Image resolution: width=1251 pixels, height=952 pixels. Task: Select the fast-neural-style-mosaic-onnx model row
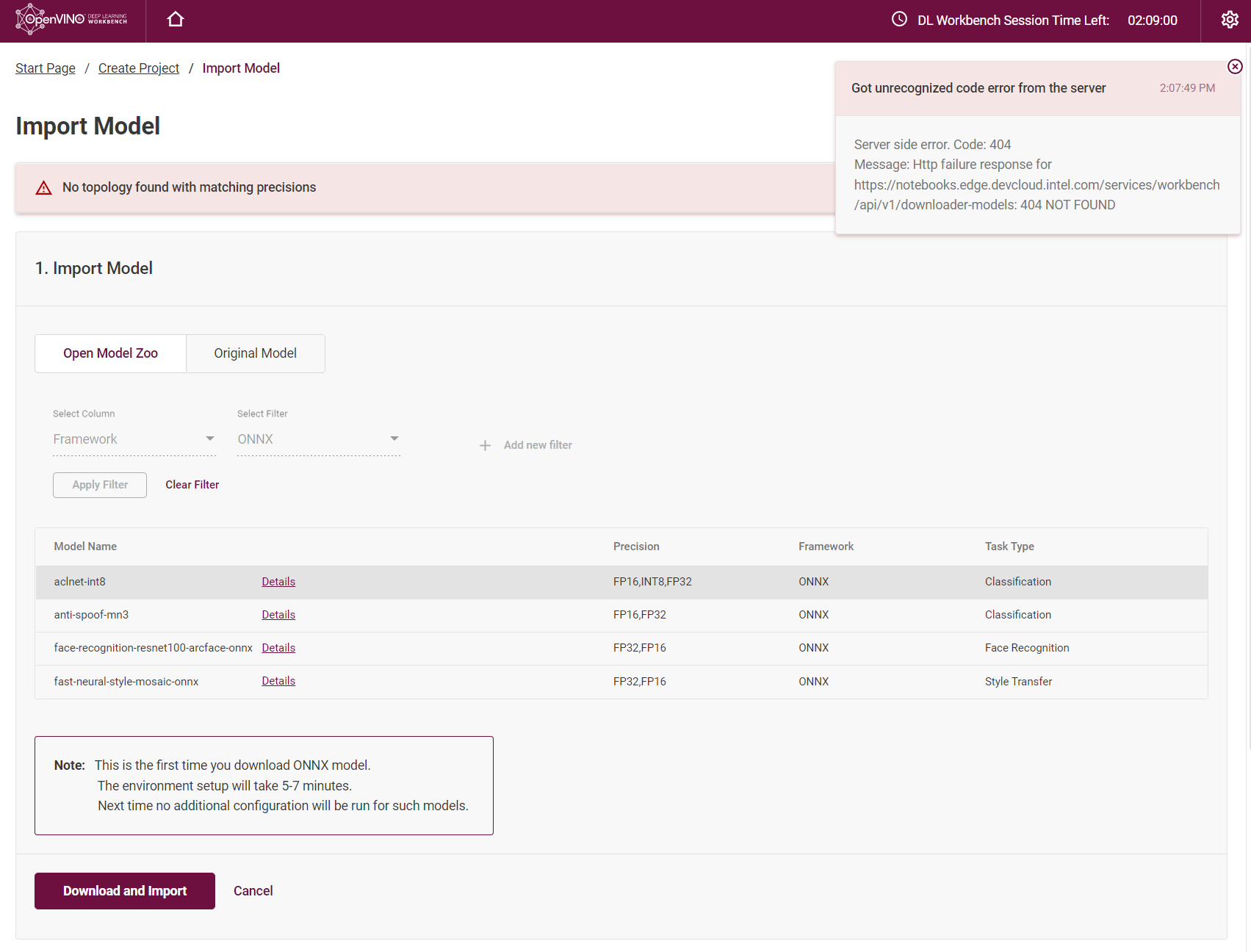[x=126, y=682]
